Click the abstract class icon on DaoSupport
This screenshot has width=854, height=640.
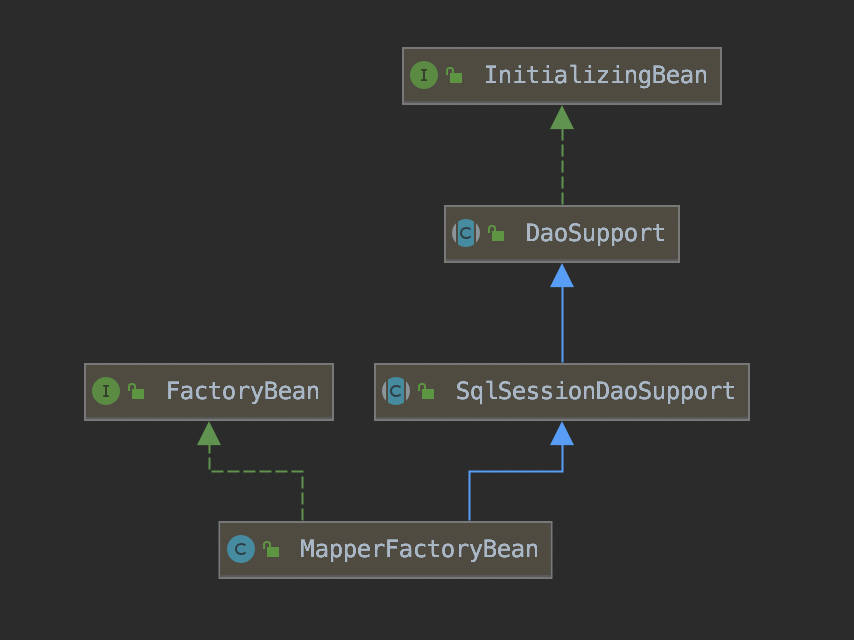(x=466, y=234)
